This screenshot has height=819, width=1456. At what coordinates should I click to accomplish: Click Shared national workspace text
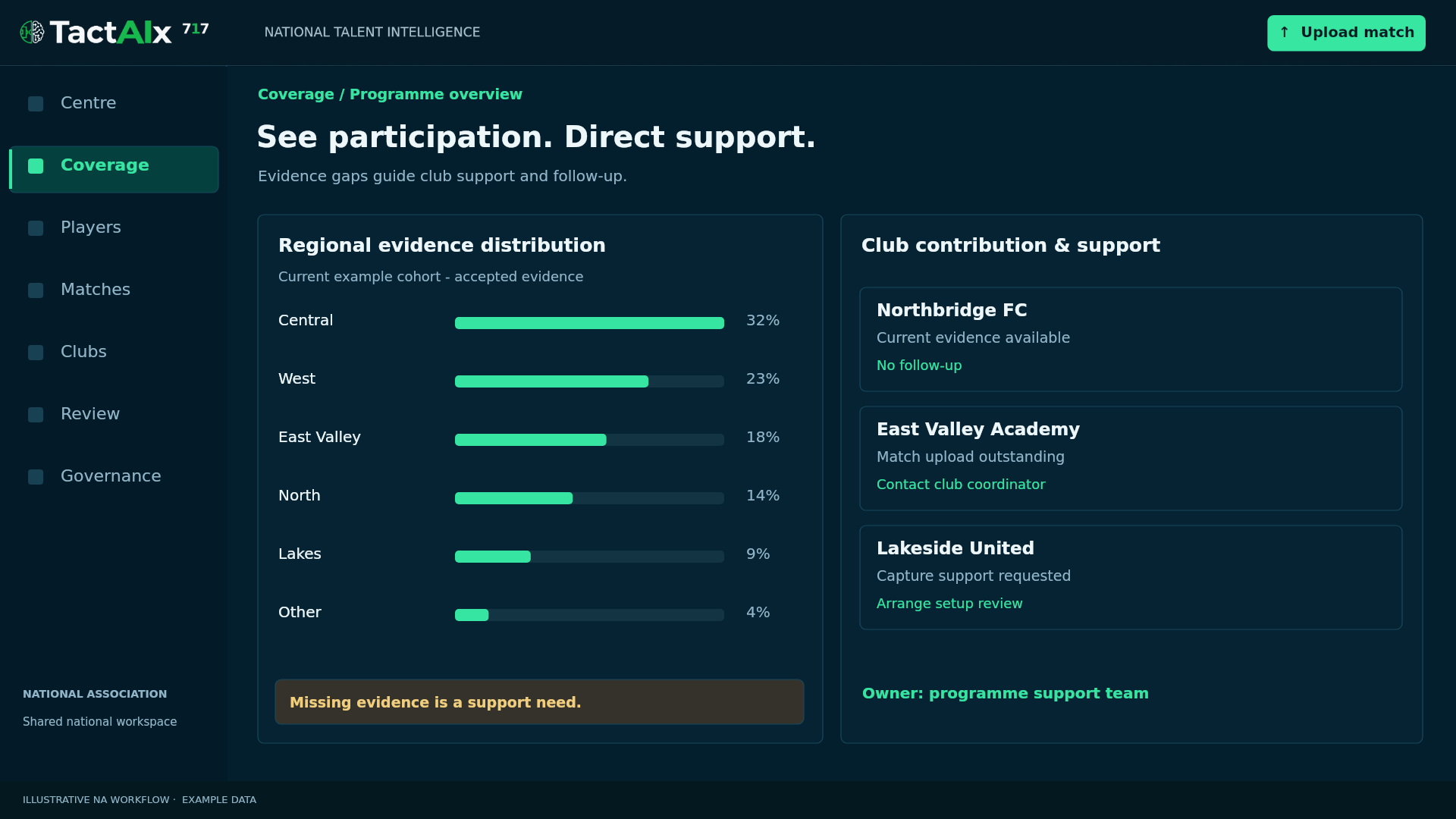tap(99, 722)
